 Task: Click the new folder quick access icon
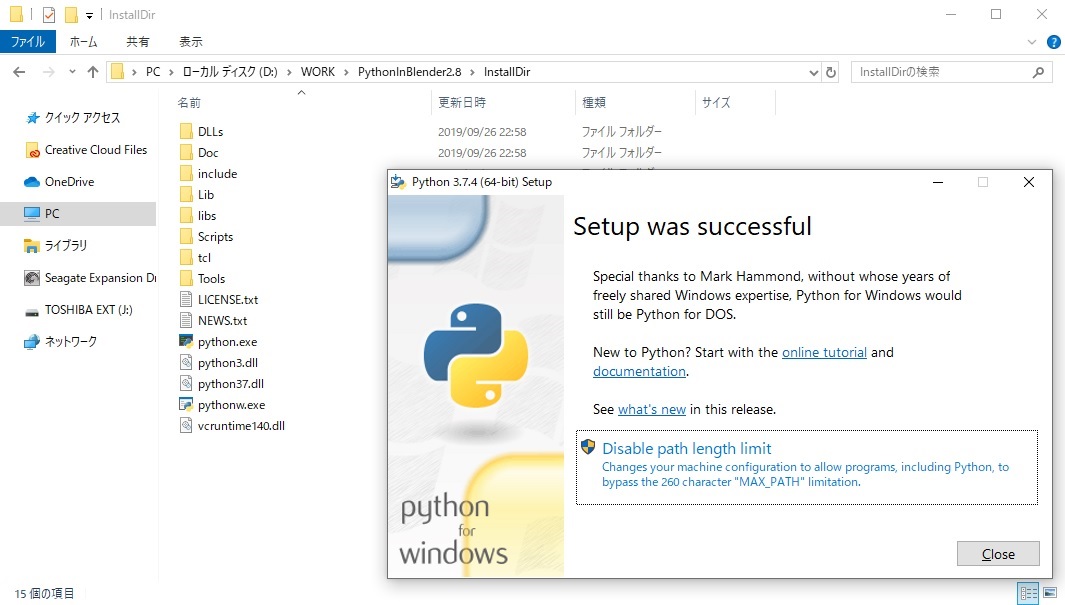71,14
